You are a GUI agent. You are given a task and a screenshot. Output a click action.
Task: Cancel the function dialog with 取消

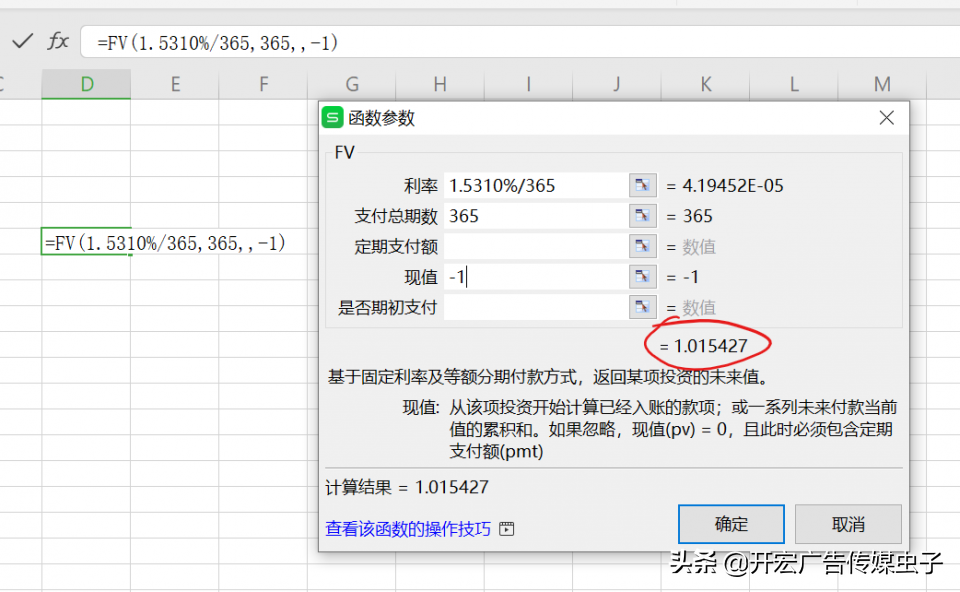(x=849, y=524)
